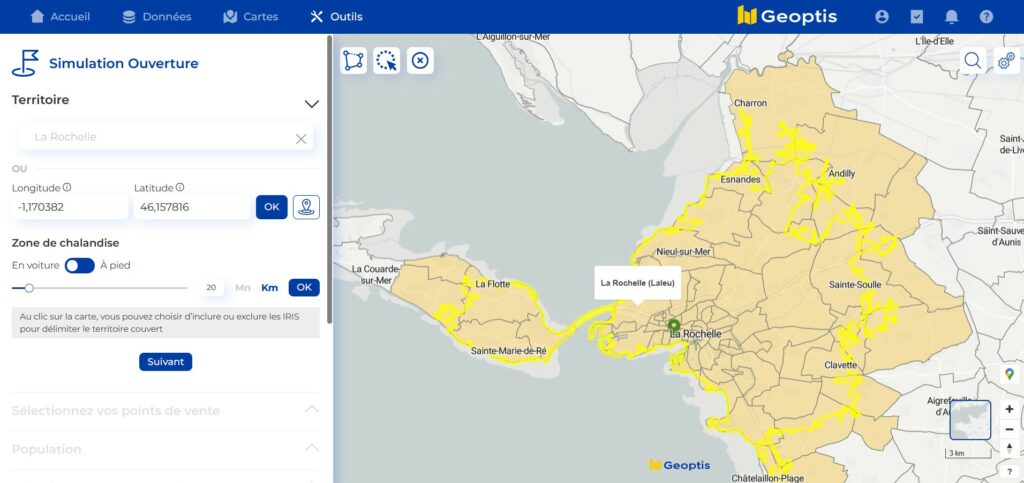1024x483 pixels.
Task: Click the La Flotte map label
Action: coord(493,284)
